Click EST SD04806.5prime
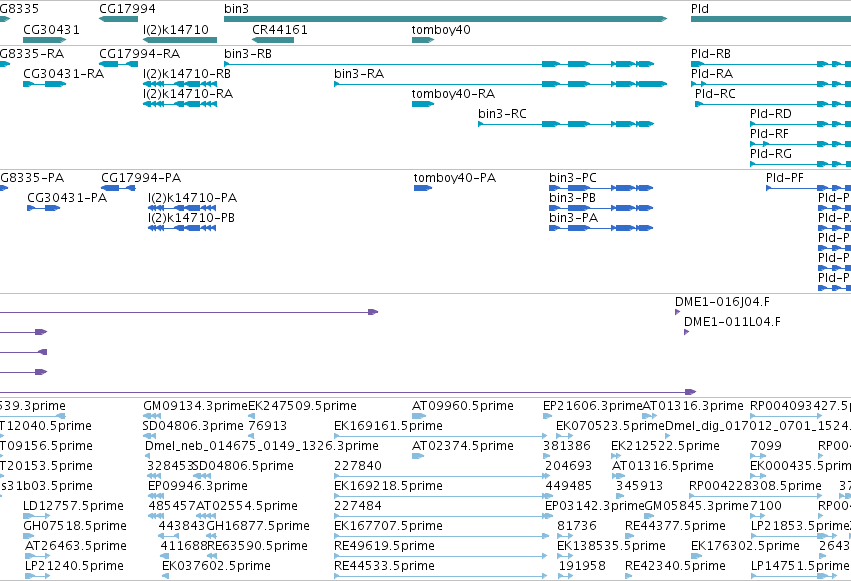Image resolution: width=851 pixels, height=581 pixels. click(202, 476)
